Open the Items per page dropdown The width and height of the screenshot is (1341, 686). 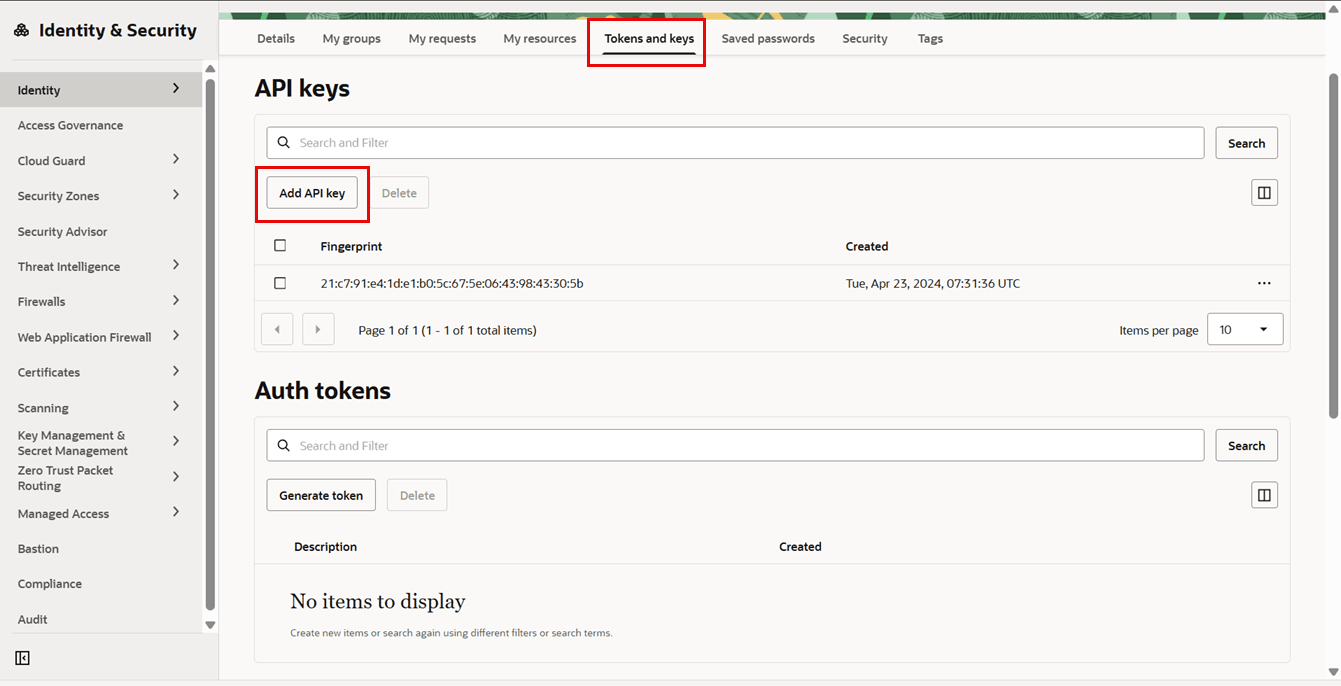pyautogui.click(x=1245, y=329)
